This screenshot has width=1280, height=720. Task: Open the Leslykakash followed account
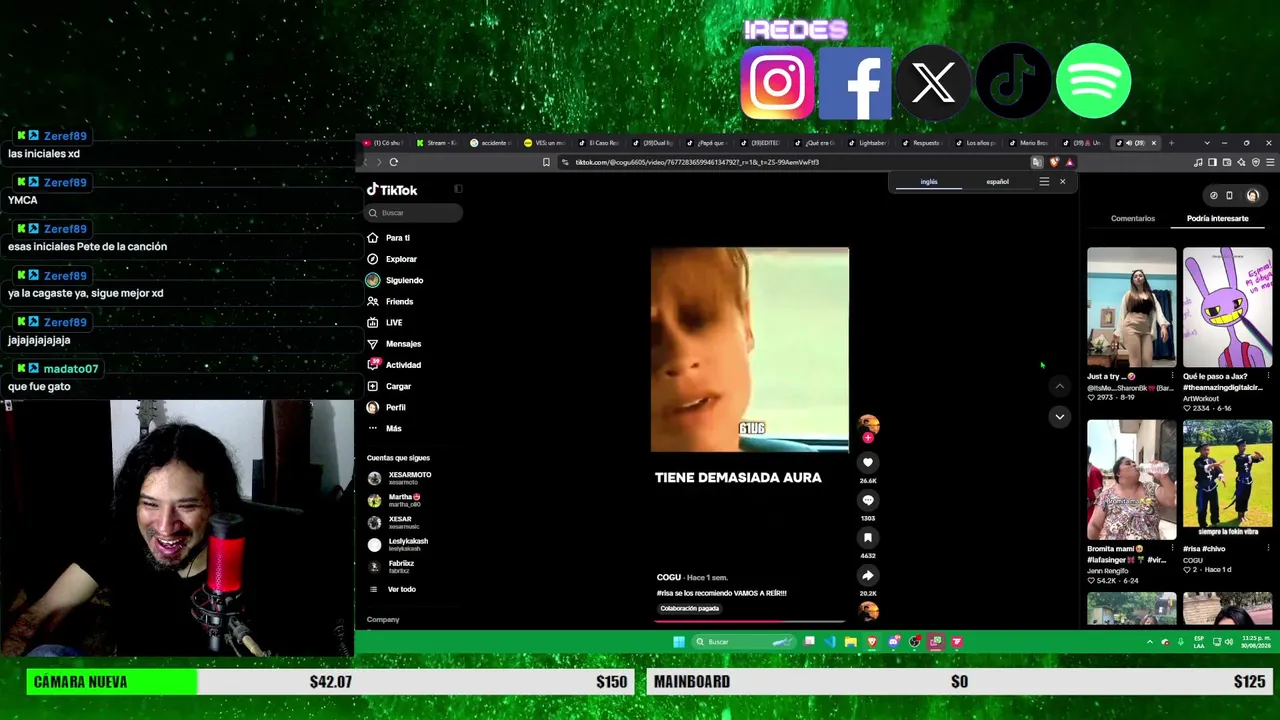pos(398,545)
